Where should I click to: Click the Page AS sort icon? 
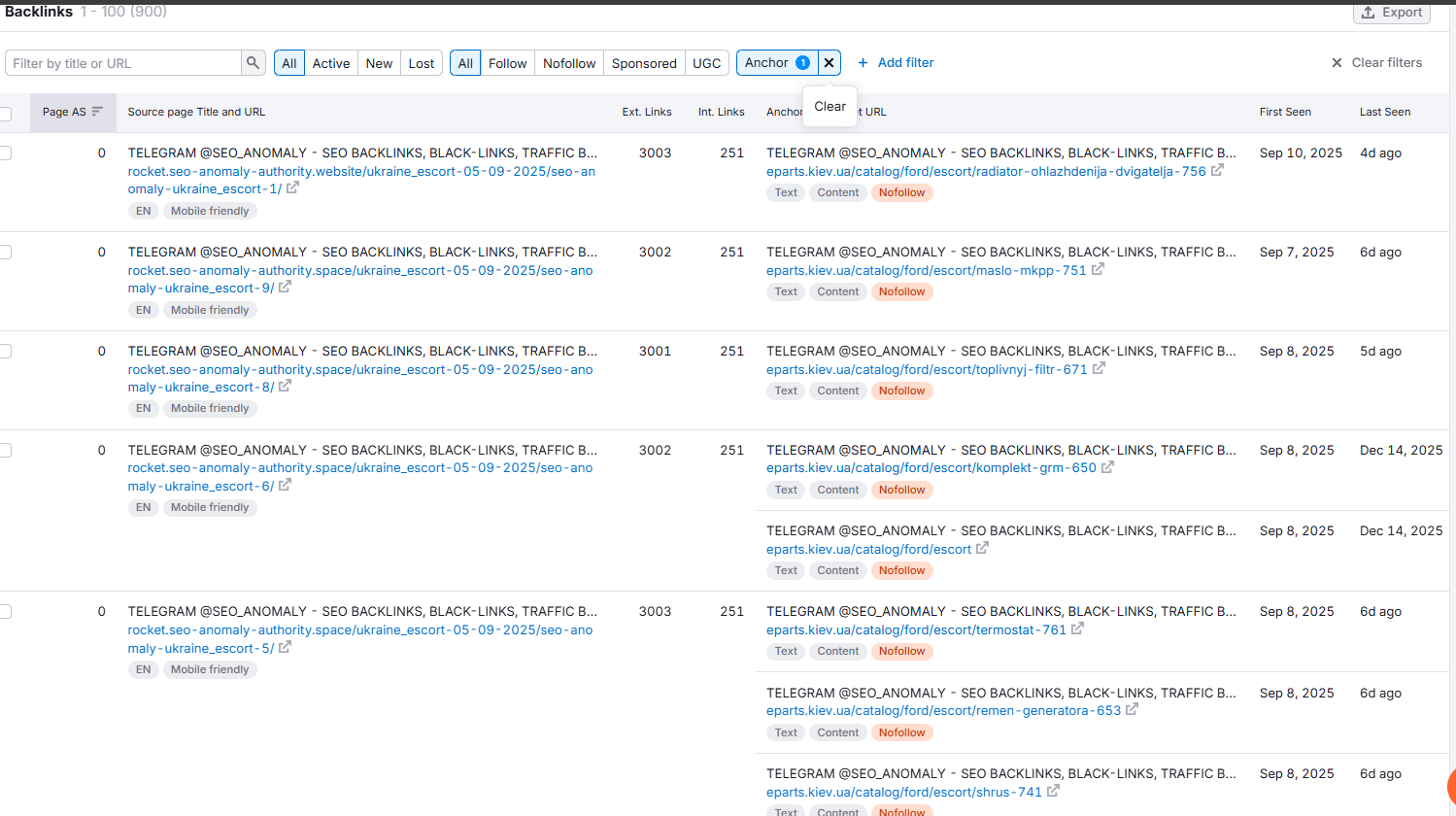tap(97, 112)
